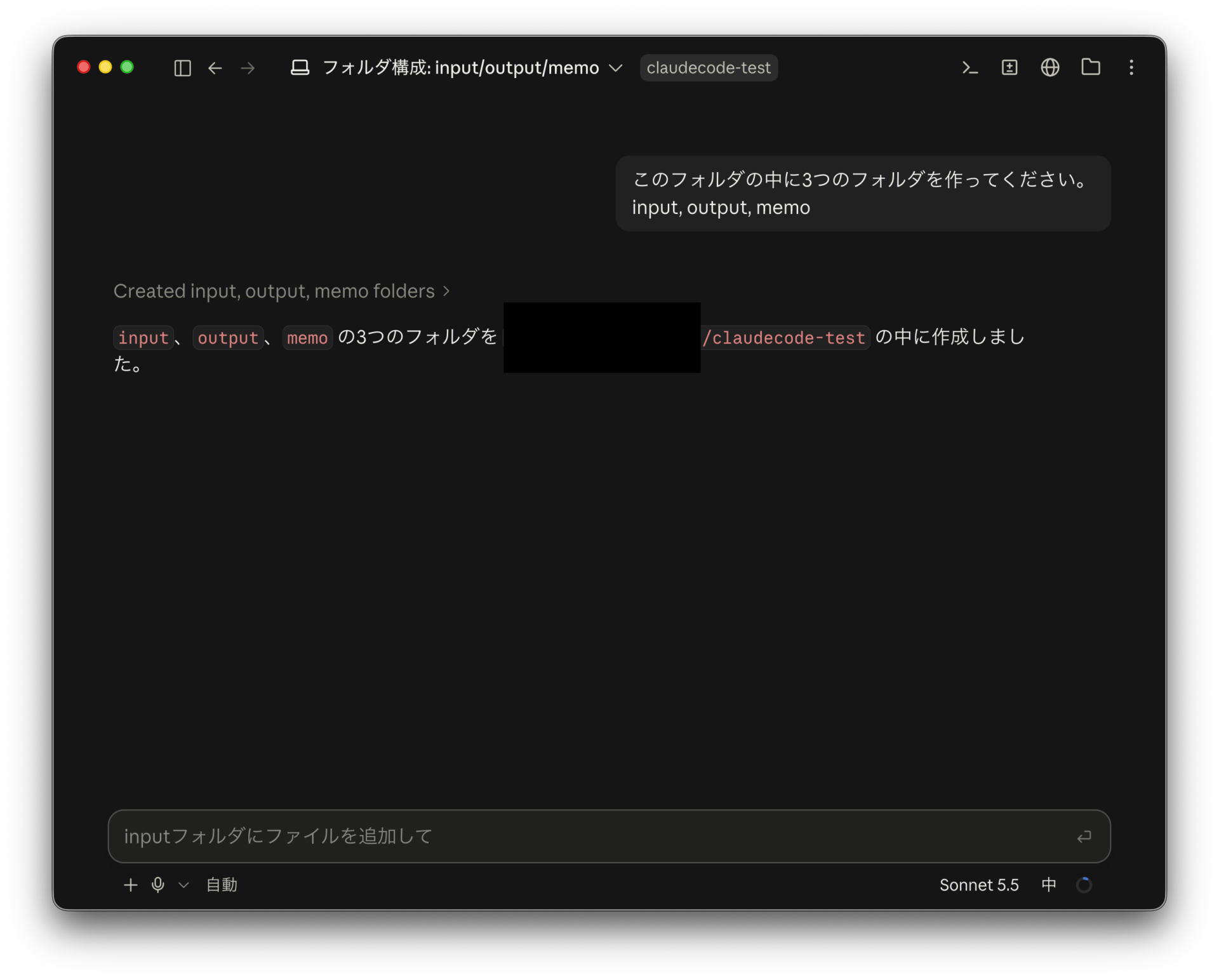The height and width of the screenshot is (980, 1219).
Task: Click the diff changes icon
Action: 1009,67
